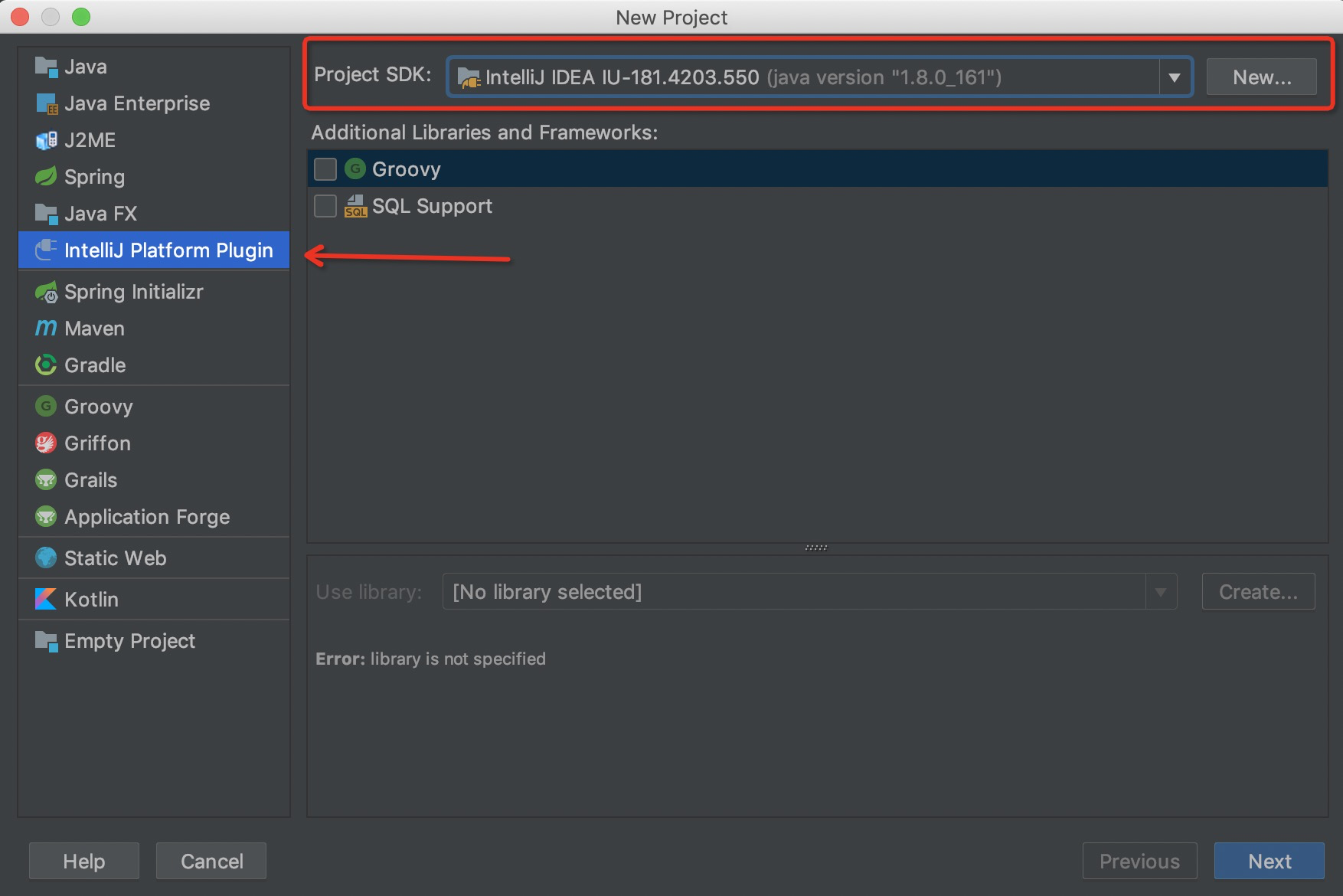The image size is (1343, 896).
Task: Click the Grails icon in sidebar
Action: [x=46, y=480]
